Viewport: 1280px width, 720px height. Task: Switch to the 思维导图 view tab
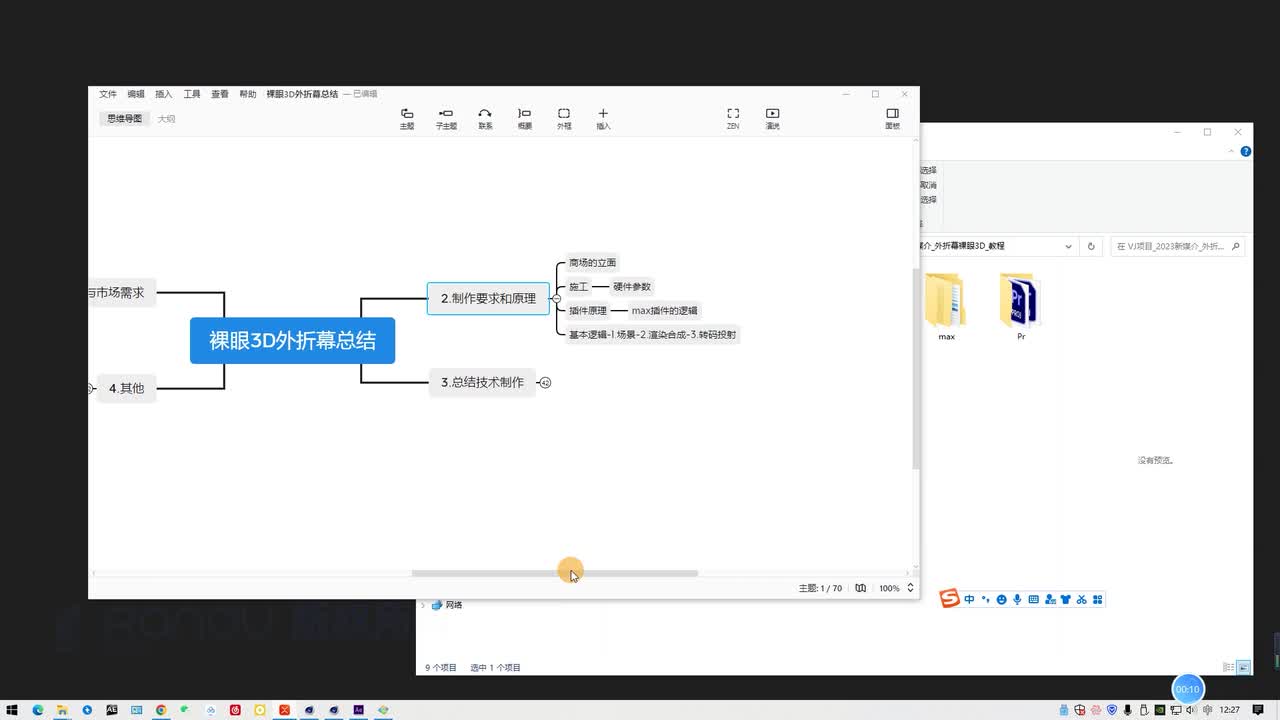[x=125, y=119]
